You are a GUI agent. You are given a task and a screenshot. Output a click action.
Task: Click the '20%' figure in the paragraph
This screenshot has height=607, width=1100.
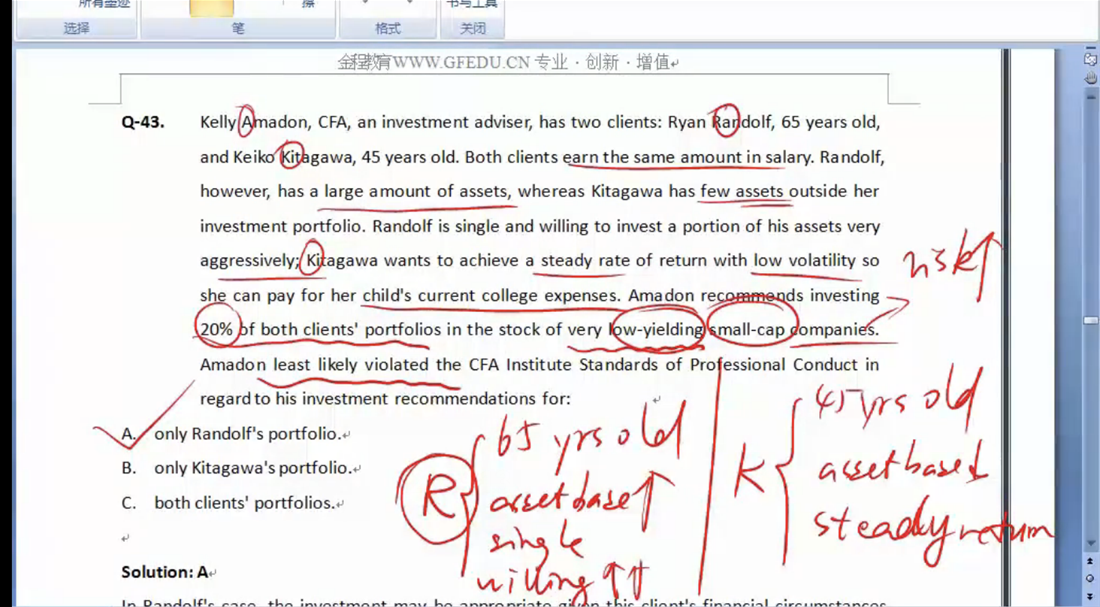click(x=216, y=330)
